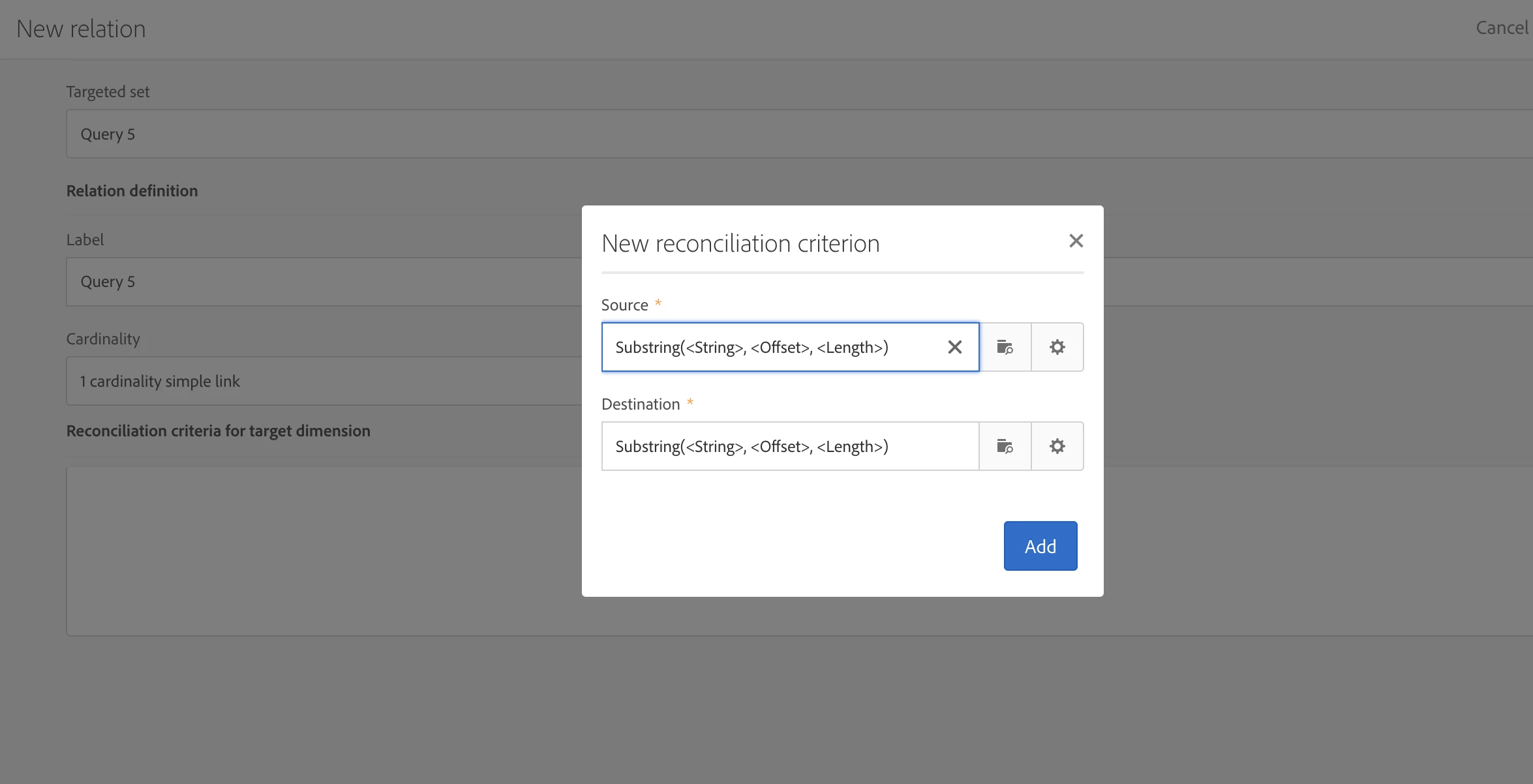Cancel the New relation screen
Screen dimensions: 1533x784
[x=1501, y=28]
